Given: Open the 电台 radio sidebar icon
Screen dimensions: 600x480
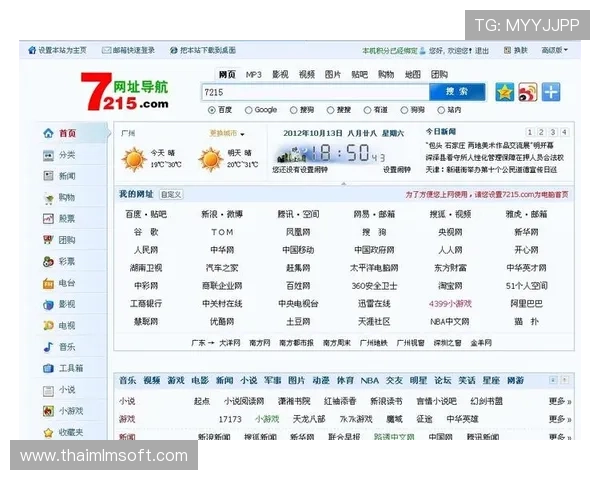Looking at the screenshot, I should [49, 284].
